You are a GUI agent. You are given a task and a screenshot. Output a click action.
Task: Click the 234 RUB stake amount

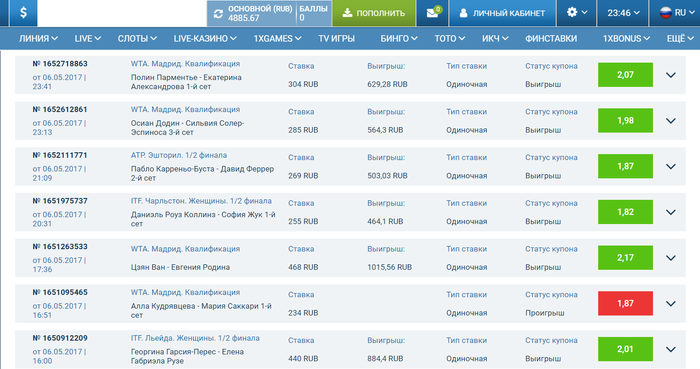pyautogui.click(x=303, y=313)
